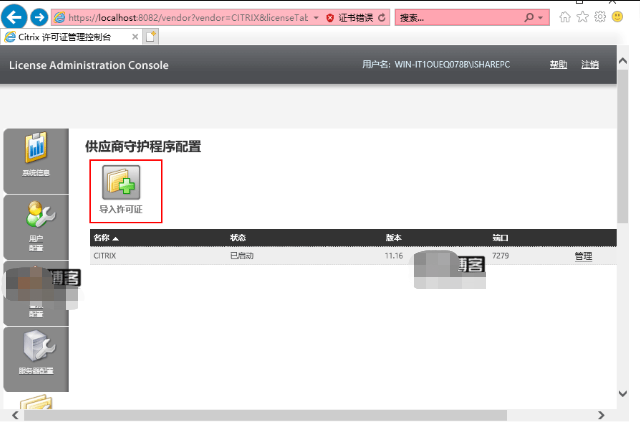Click the vertical scrollbar up arrow
640x427 pixels.
tap(623, 61)
